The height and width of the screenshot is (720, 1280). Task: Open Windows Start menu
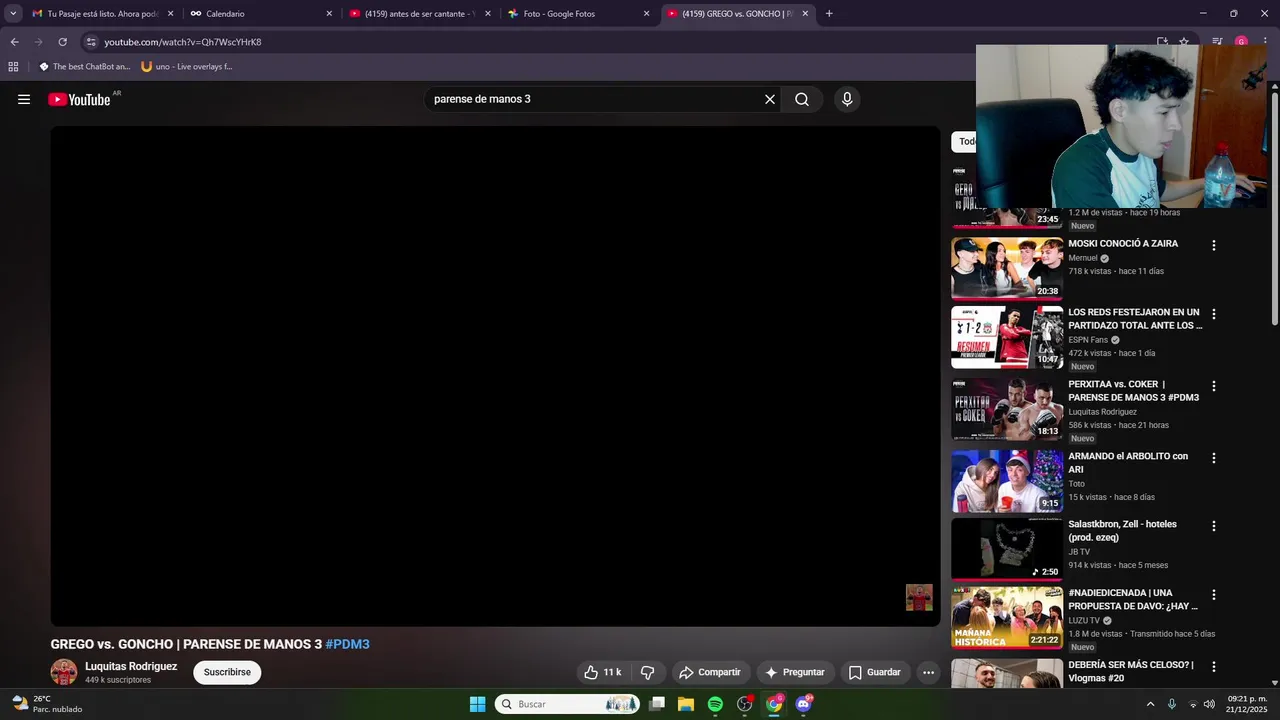[x=477, y=704]
